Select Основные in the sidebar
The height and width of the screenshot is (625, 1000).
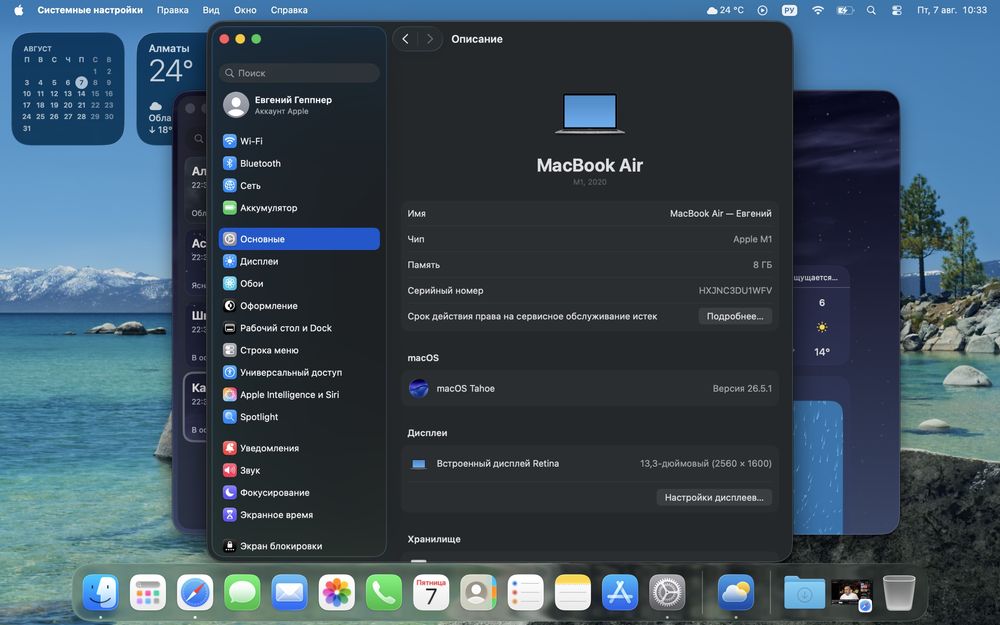[x=299, y=239]
